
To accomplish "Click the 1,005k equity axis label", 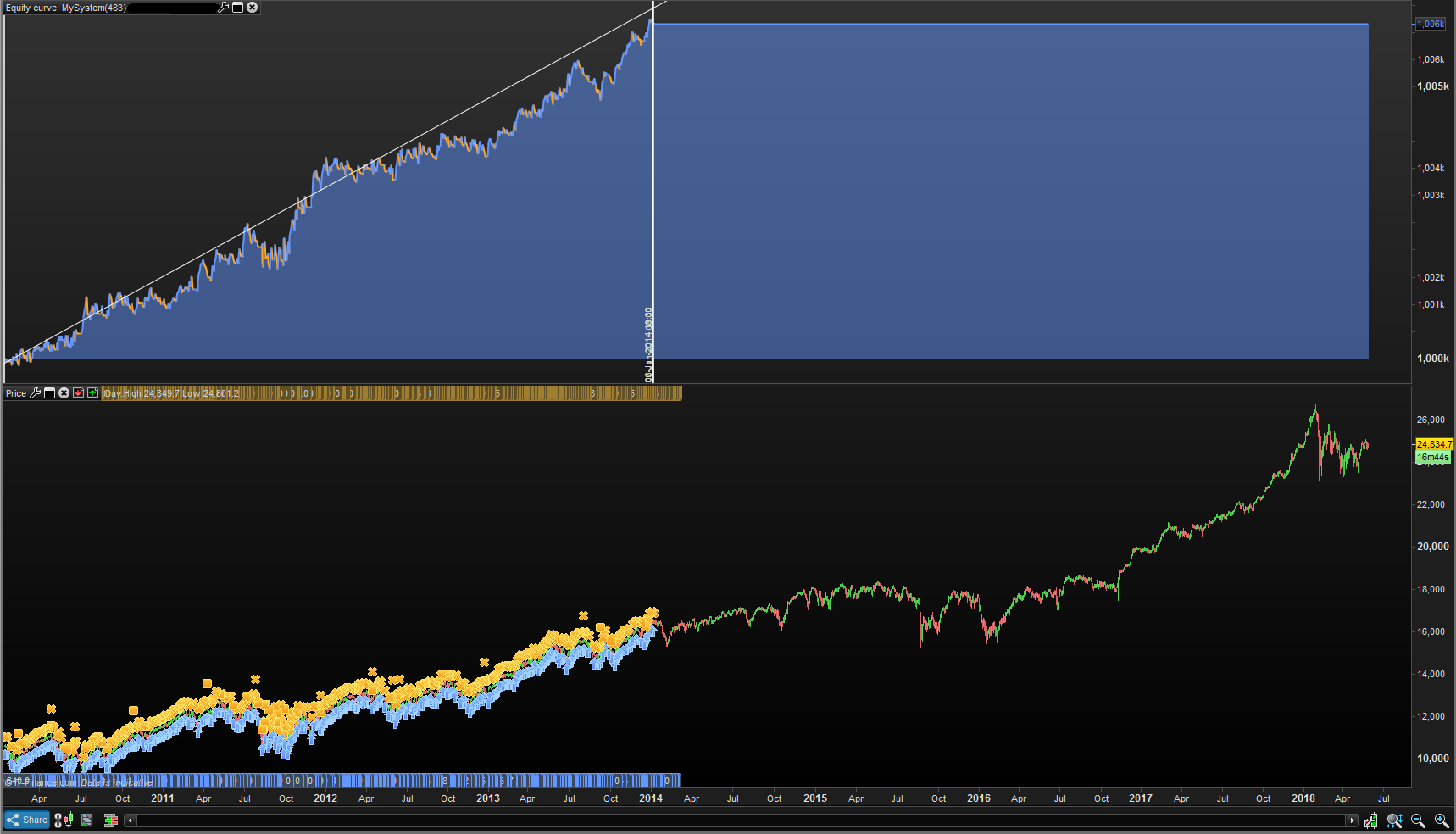I will click(1433, 86).
